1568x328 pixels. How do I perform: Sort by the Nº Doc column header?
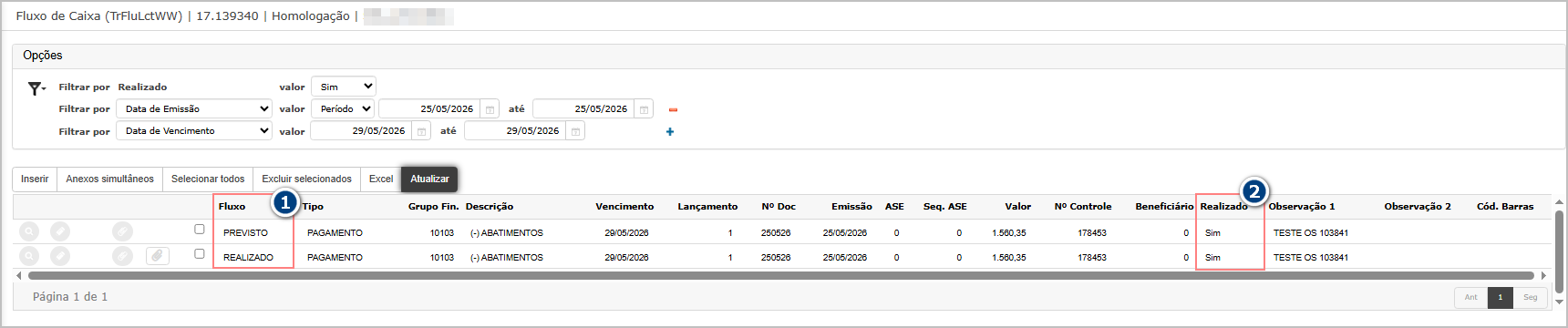tap(779, 207)
